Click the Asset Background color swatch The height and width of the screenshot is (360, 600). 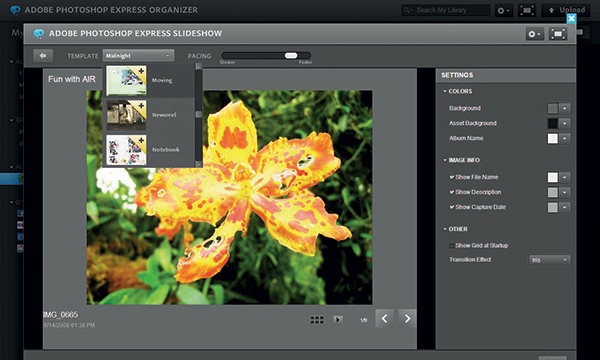coord(553,123)
